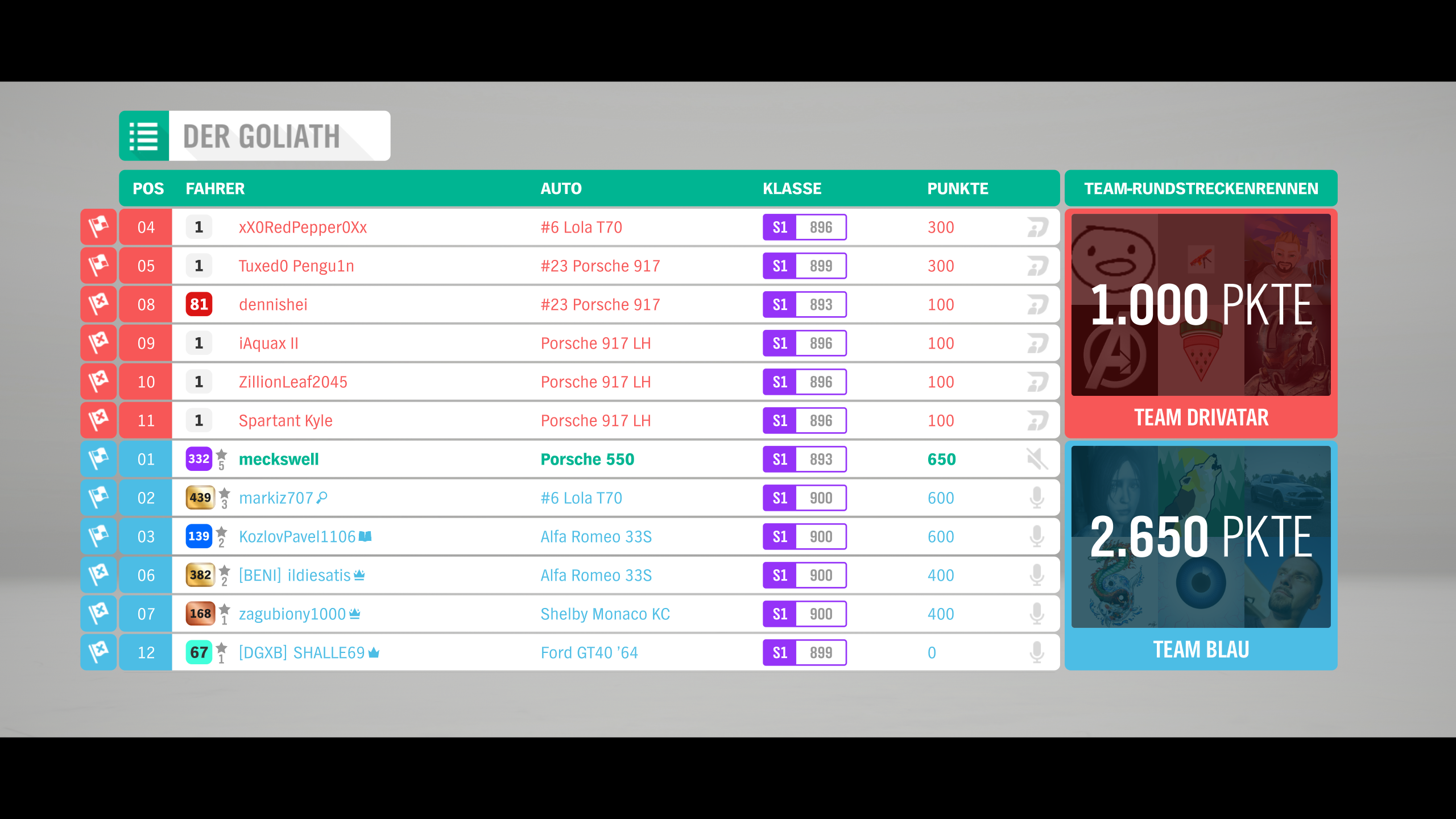Viewport: 1456px width, 819px height.
Task: Click the magnifier icon next to markiz707
Action: 322,498
